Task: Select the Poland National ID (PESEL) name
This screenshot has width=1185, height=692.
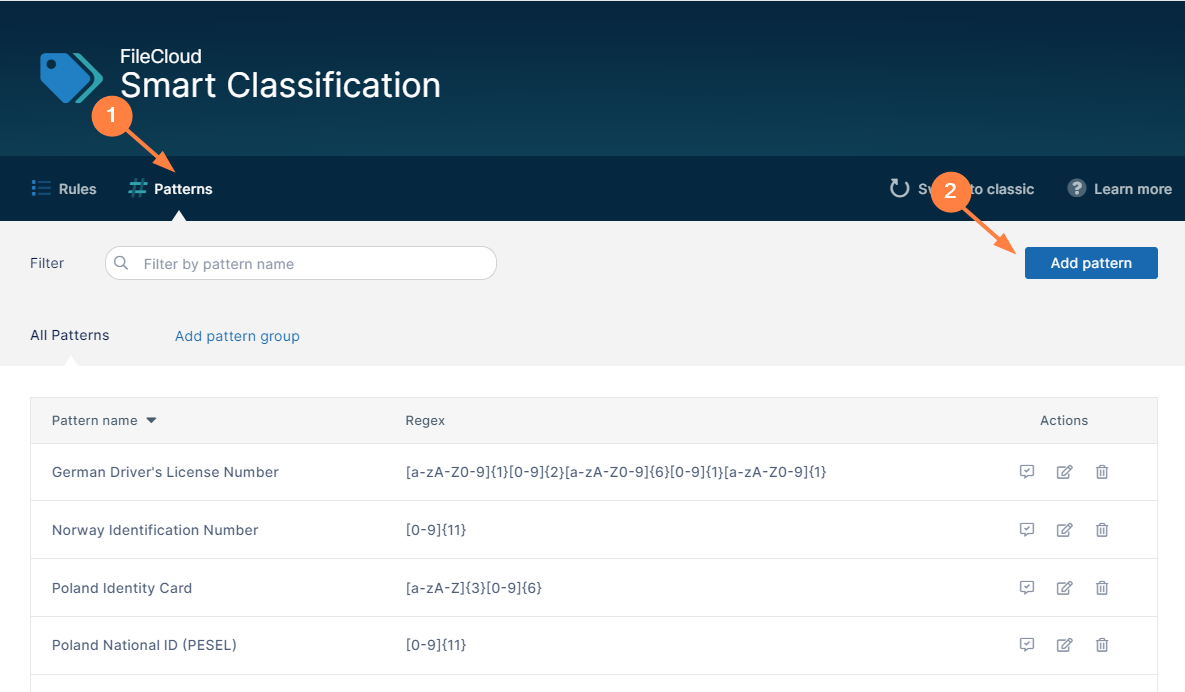Action: pyautogui.click(x=144, y=645)
